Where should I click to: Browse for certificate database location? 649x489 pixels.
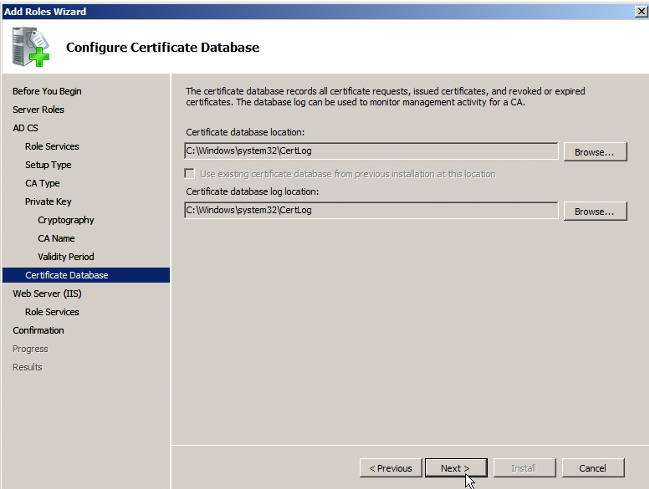click(595, 152)
